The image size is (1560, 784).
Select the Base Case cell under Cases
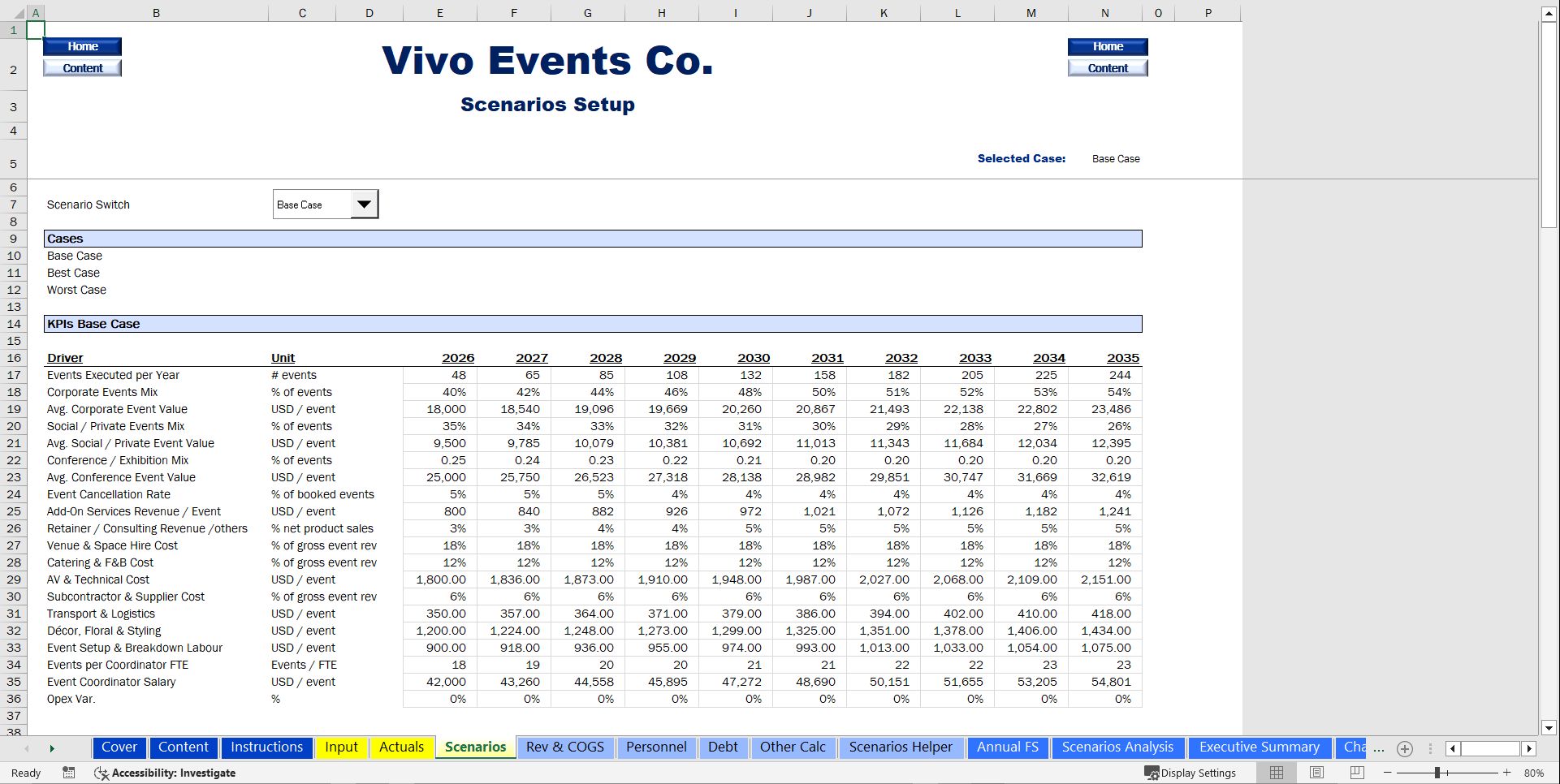tap(74, 256)
